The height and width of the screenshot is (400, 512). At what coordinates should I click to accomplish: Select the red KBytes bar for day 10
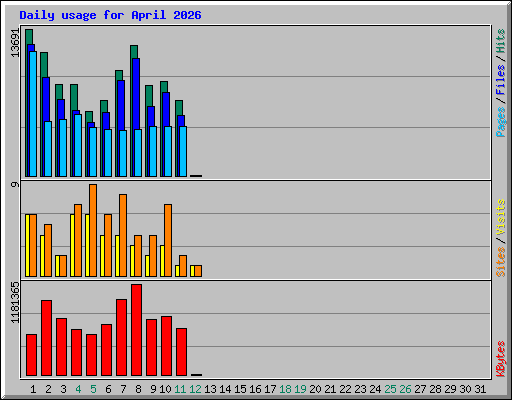point(166,346)
